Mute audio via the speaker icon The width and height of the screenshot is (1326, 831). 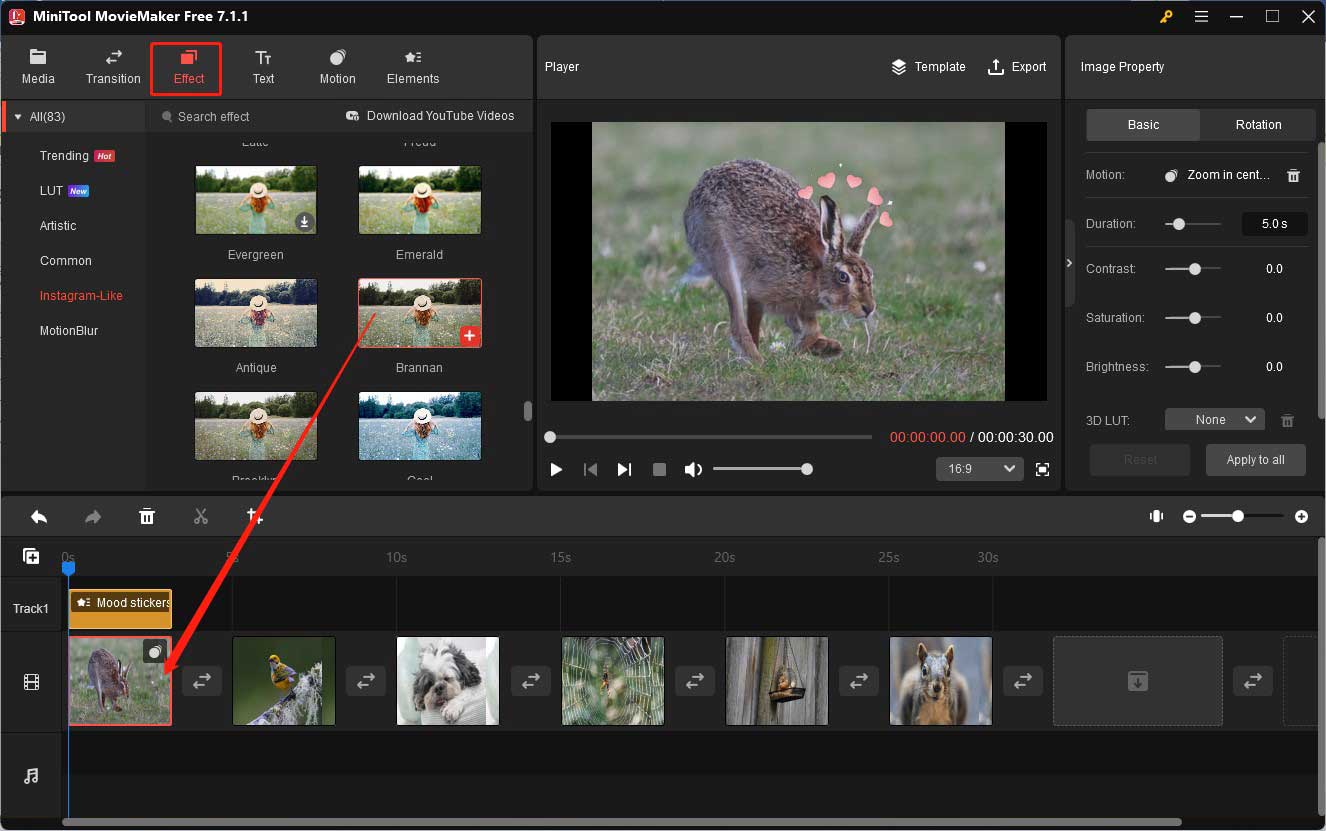[x=693, y=468]
